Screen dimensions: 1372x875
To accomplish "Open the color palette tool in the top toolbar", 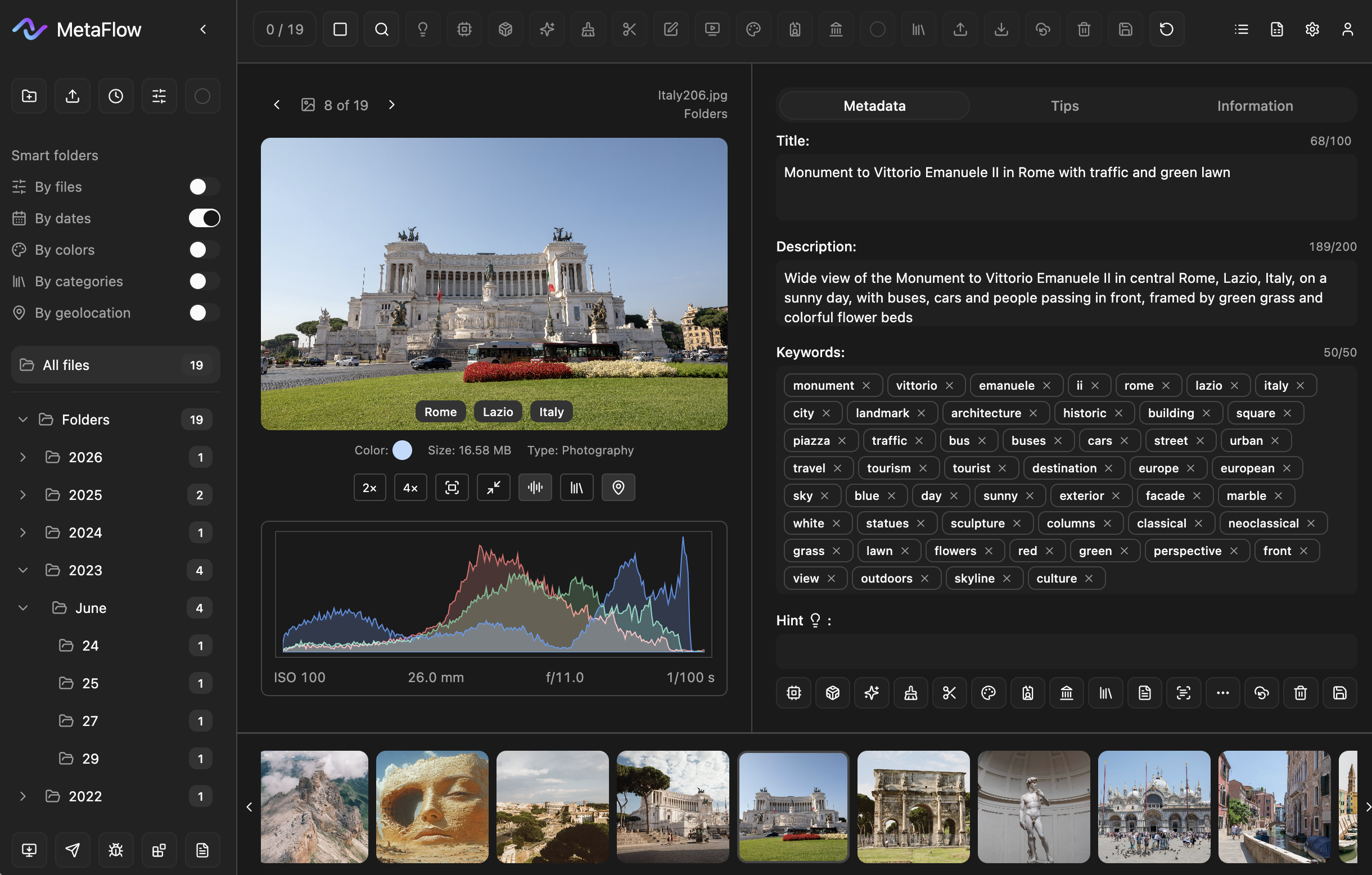I will (x=753, y=29).
